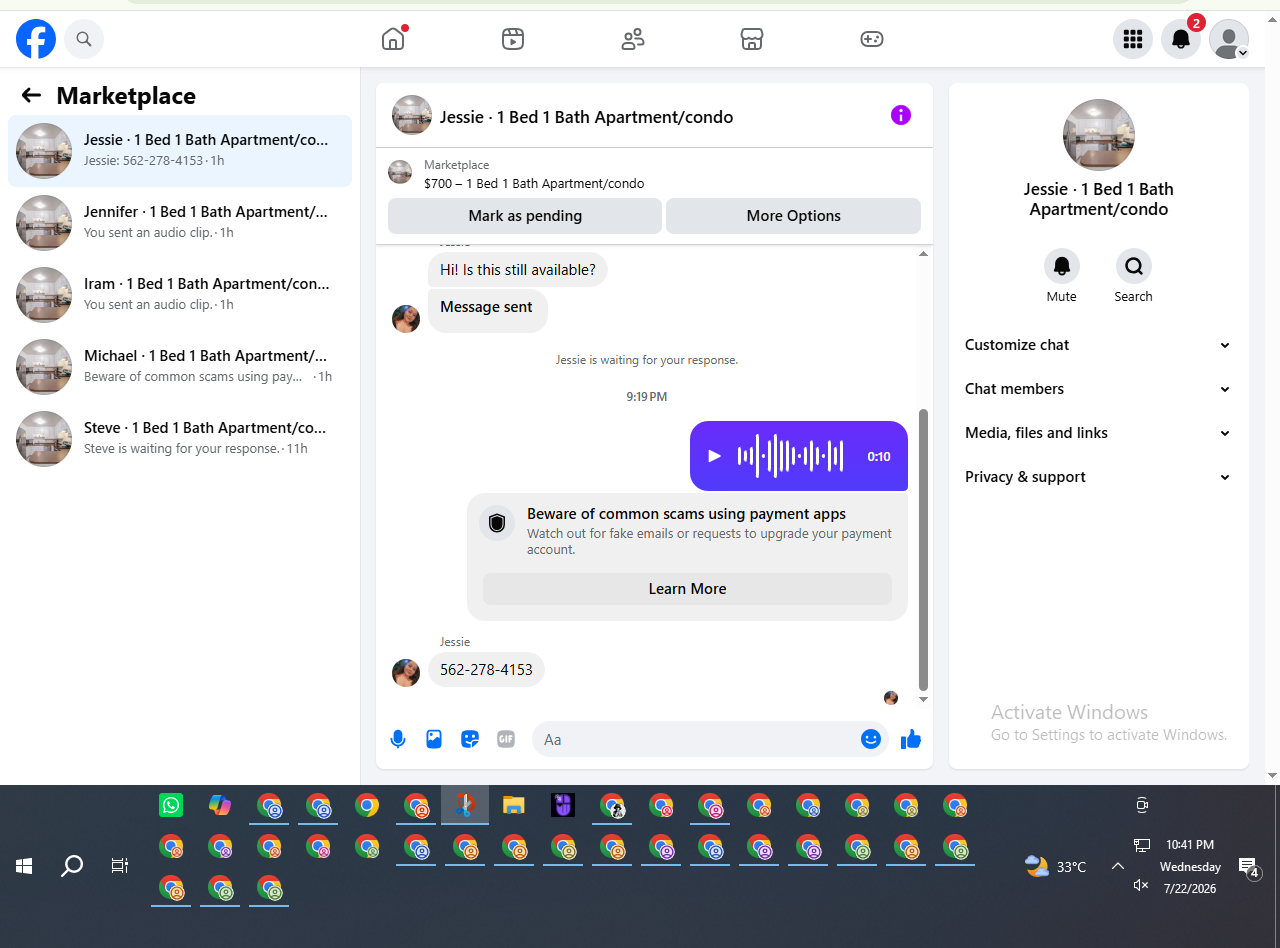Send a thumbs-up like
The width and height of the screenshot is (1280, 948).
coord(911,740)
